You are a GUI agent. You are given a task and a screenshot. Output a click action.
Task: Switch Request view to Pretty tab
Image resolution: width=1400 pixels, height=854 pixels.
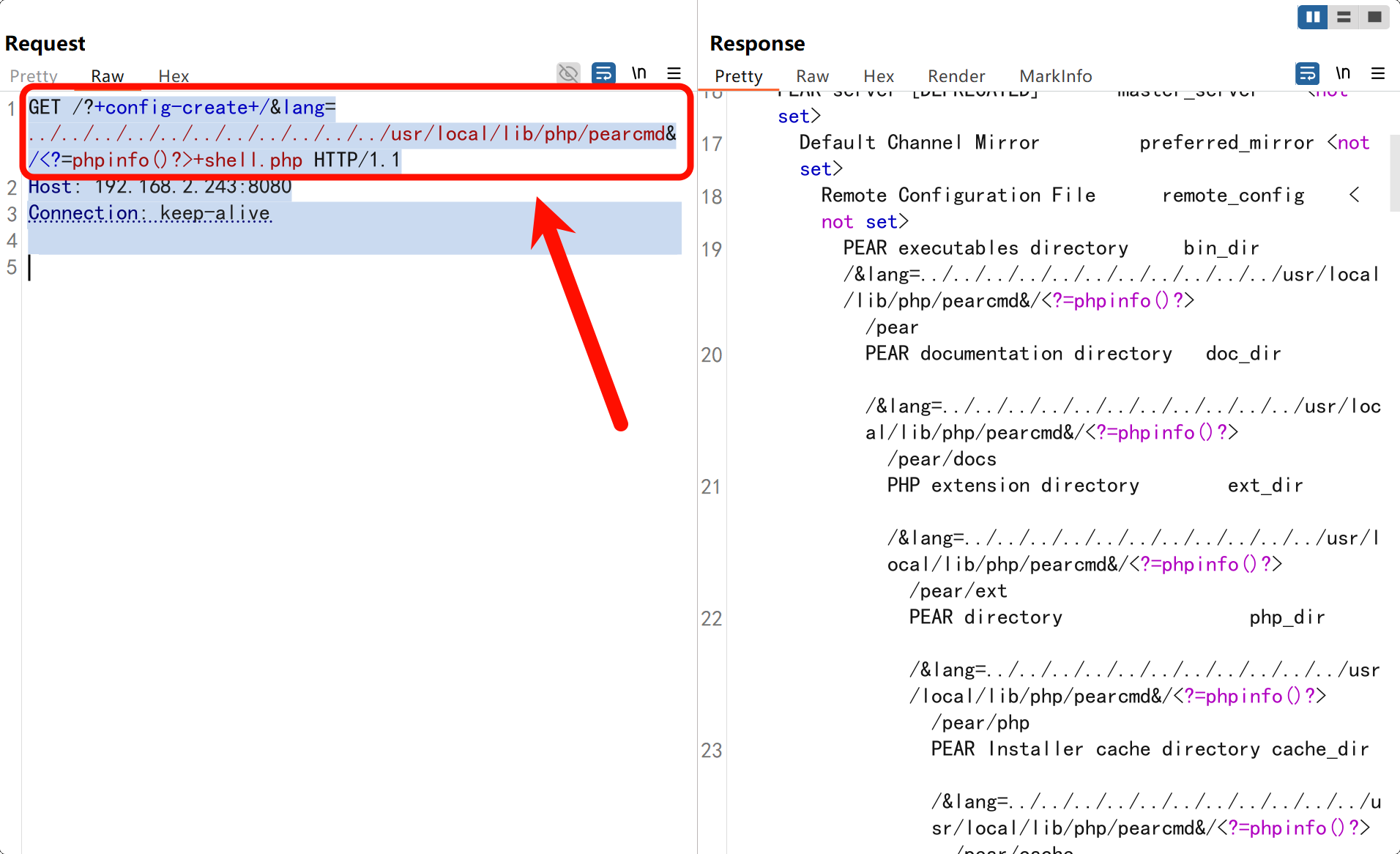tap(34, 76)
